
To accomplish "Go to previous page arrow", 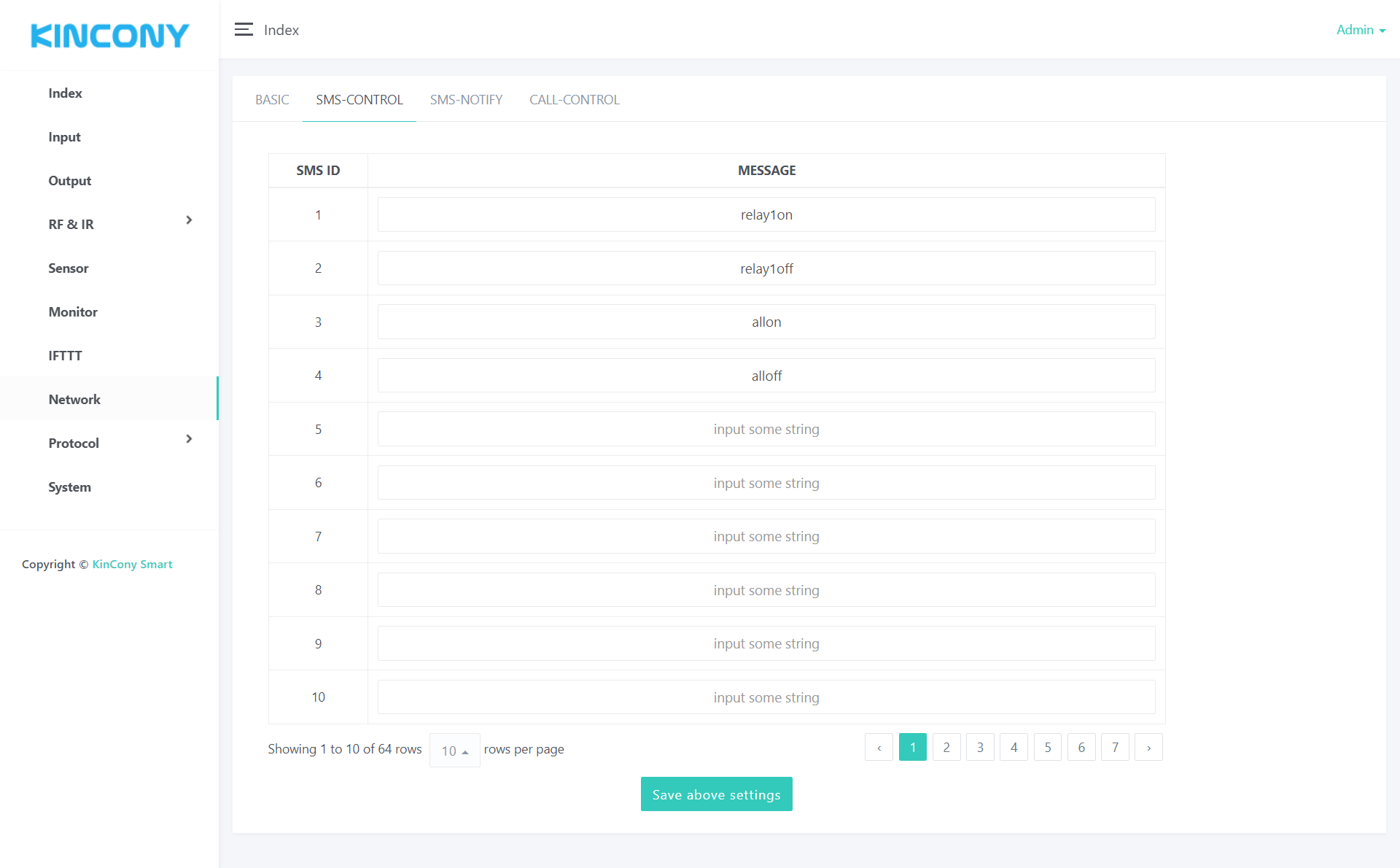I will coord(879,748).
